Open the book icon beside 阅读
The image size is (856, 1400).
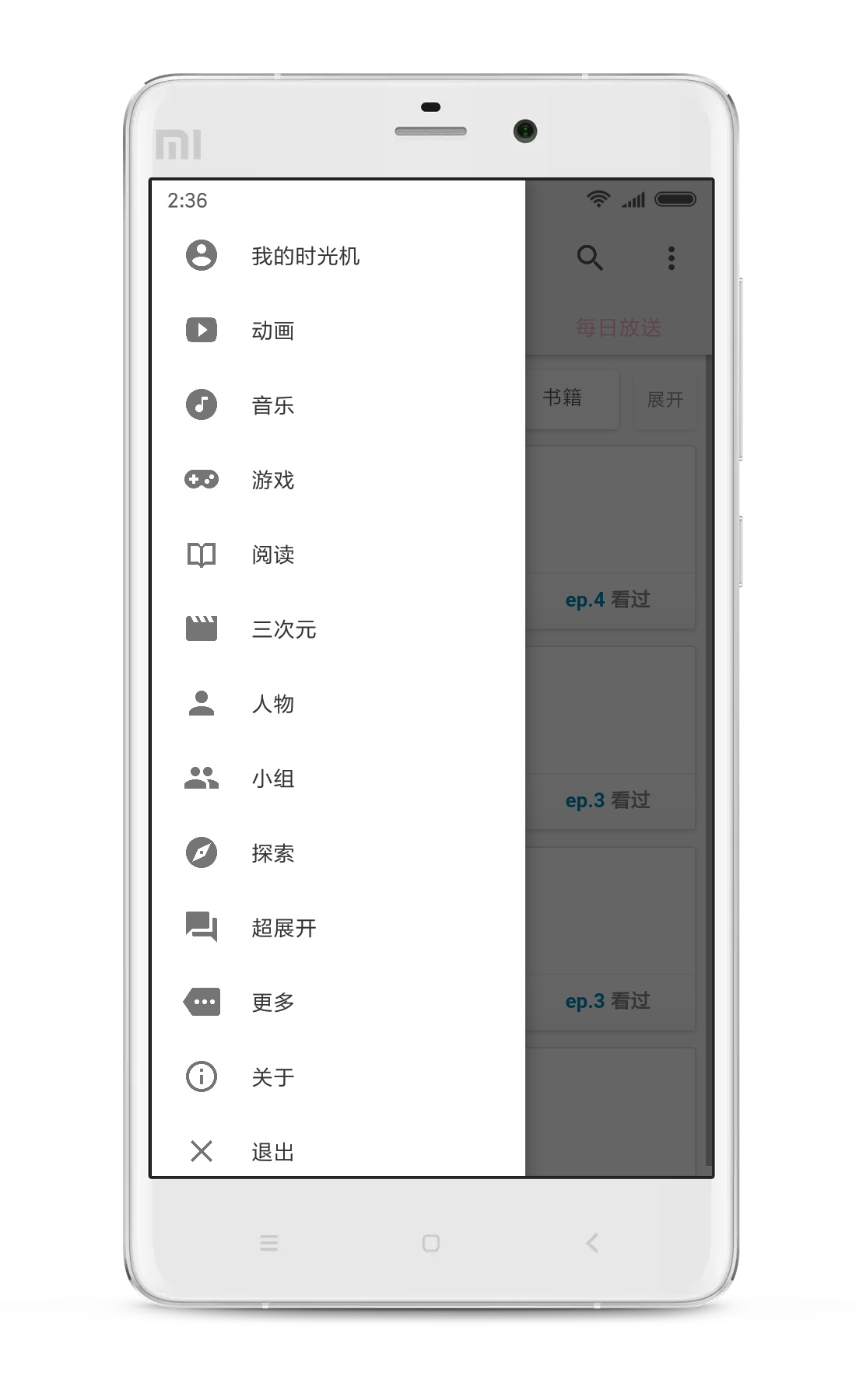coord(202,555)
